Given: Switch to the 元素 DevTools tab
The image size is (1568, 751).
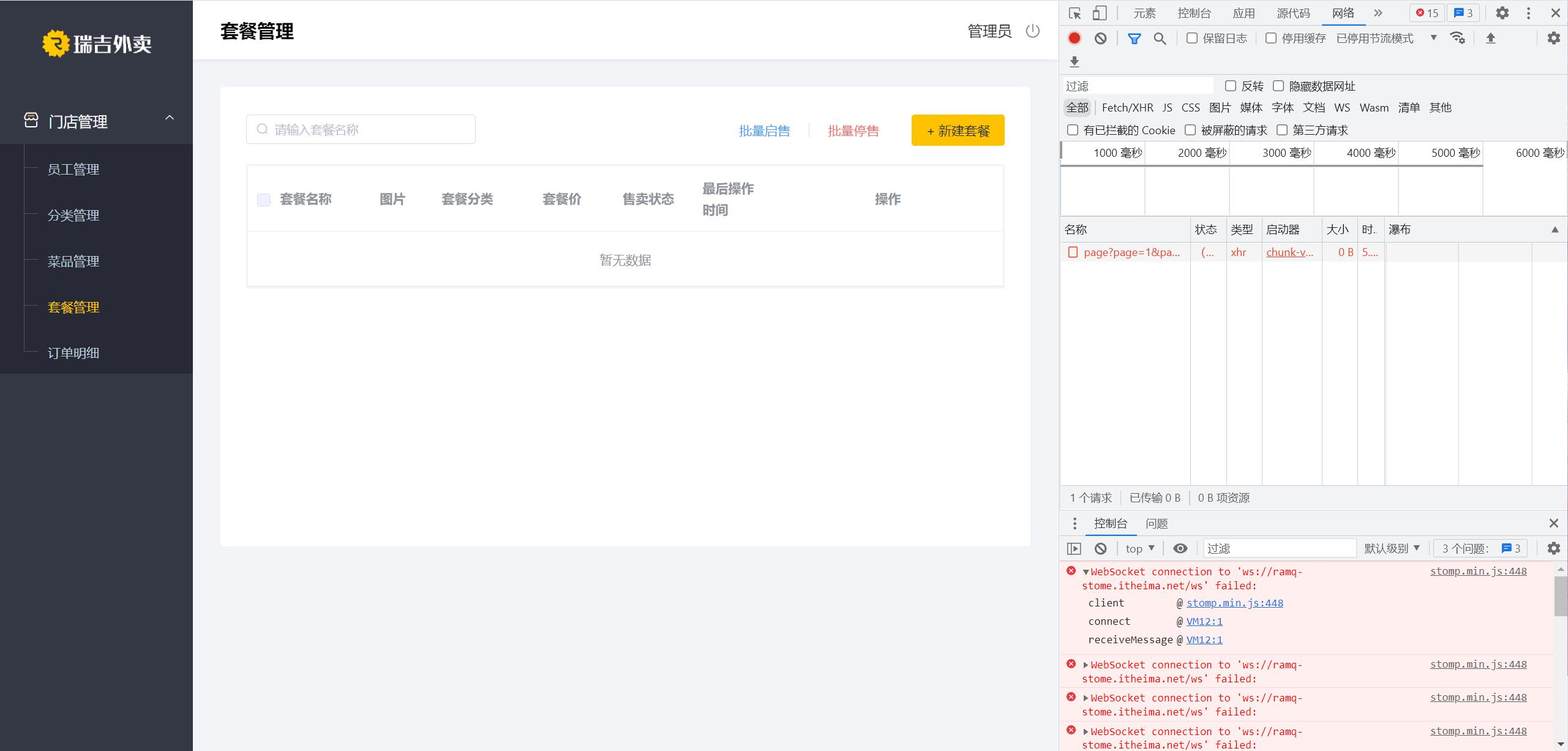Looking at the screenshot, I should pyautogui.click(x=1144, y=13).
